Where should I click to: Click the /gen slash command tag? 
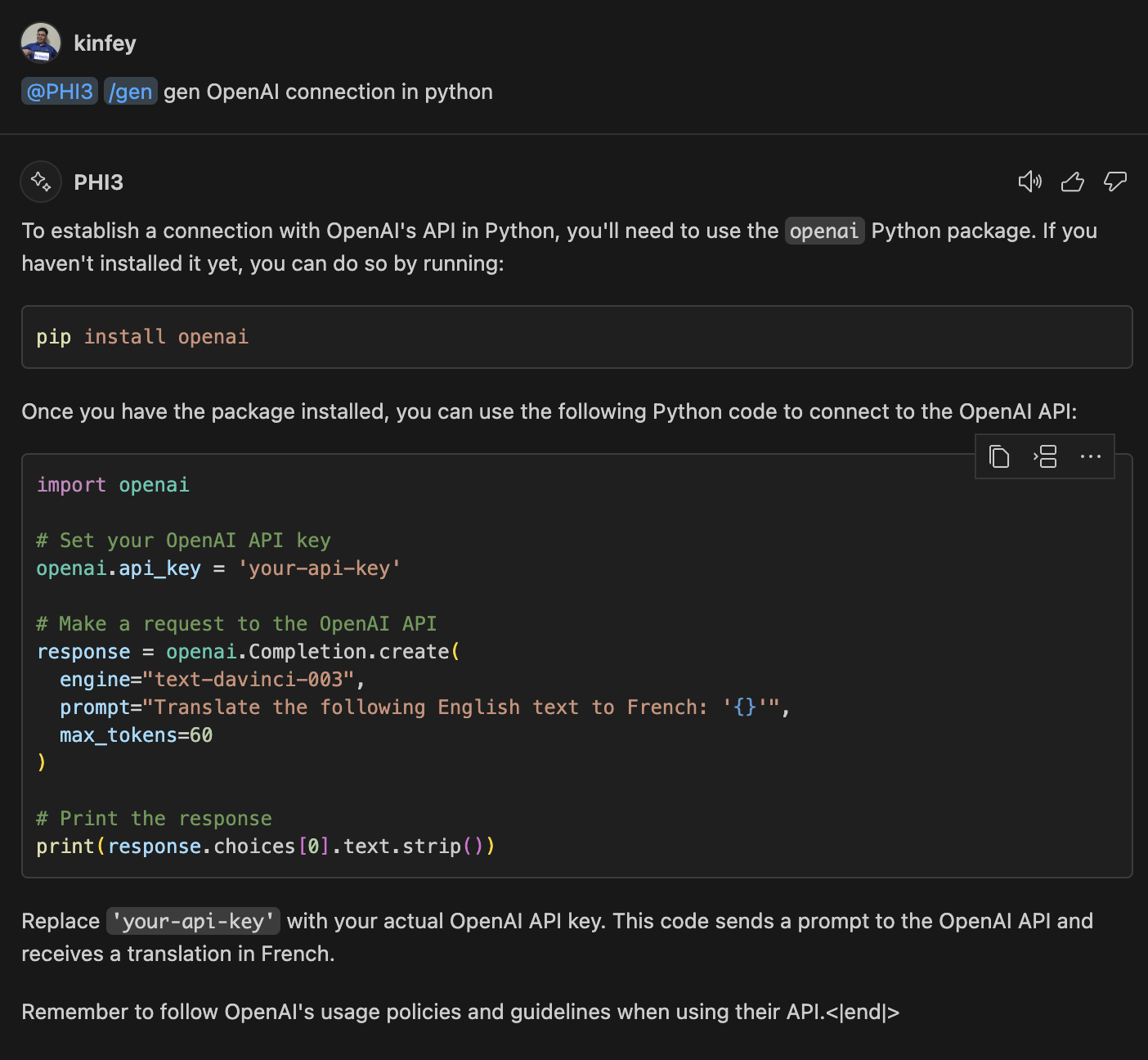pos(131,92)
